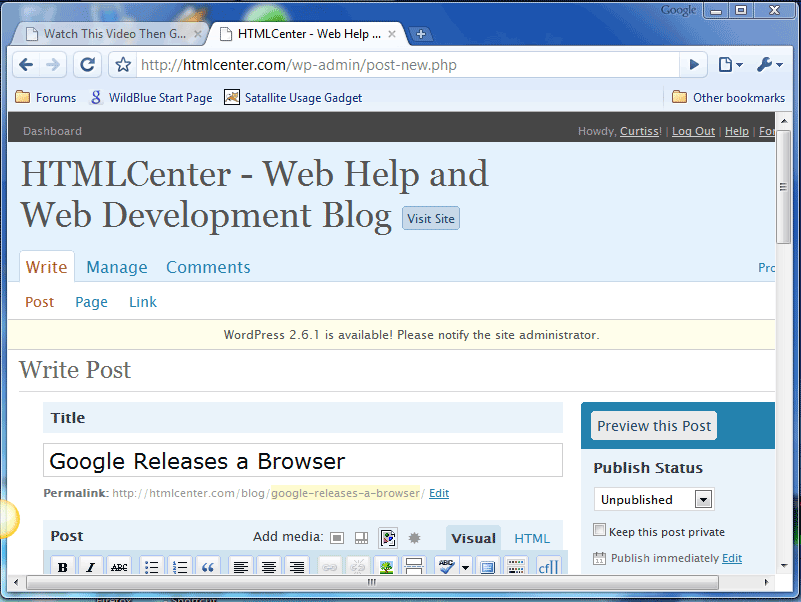
Task: Click the insert image tree icon
Action: tap(386, 567)
